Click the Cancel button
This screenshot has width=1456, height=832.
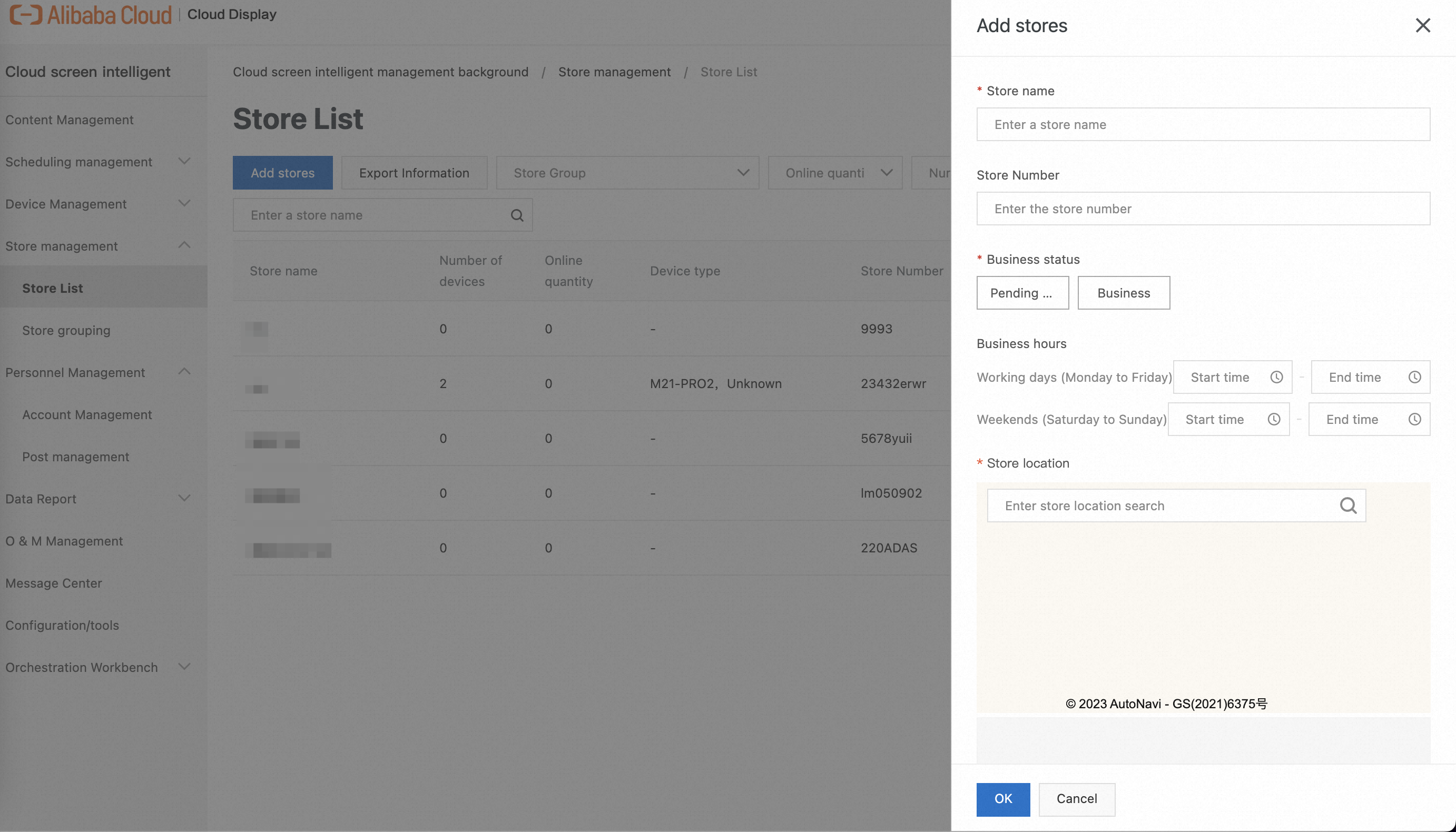[x=1076, y=799]
